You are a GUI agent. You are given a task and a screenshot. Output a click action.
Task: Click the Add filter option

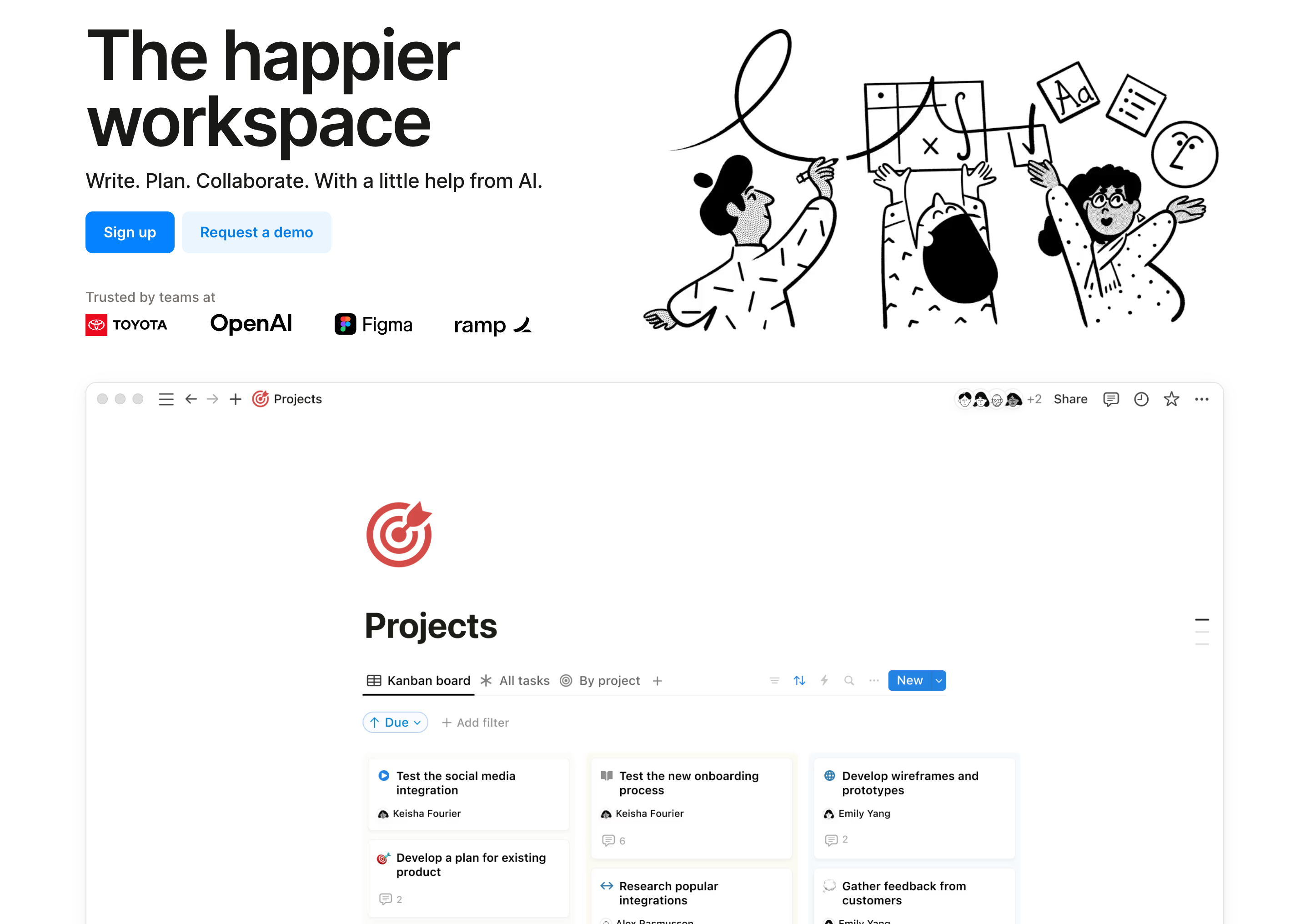tap(476, 723)
